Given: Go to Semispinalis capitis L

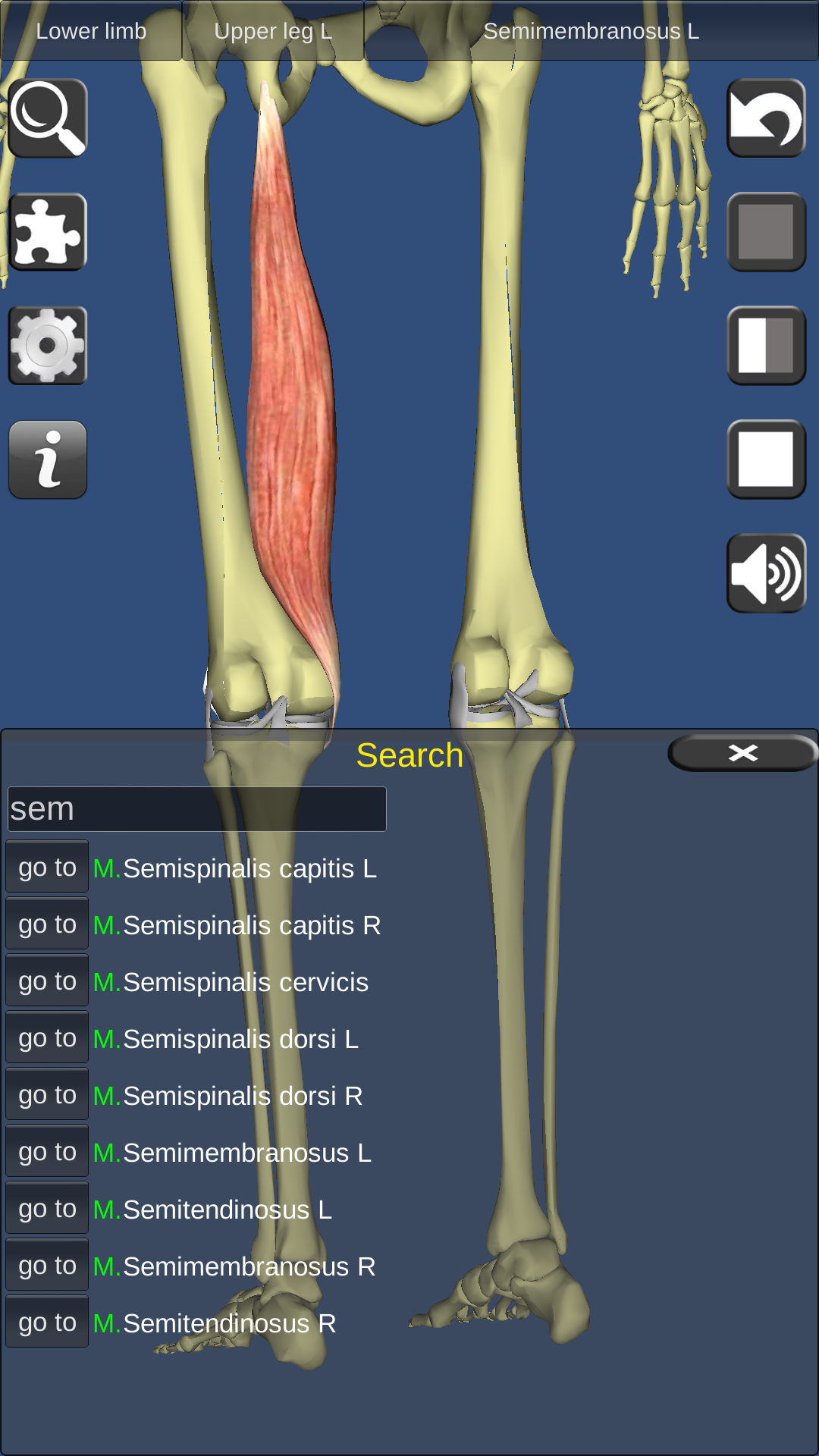Looking at the screenshot, I should [x=47, y=867].
